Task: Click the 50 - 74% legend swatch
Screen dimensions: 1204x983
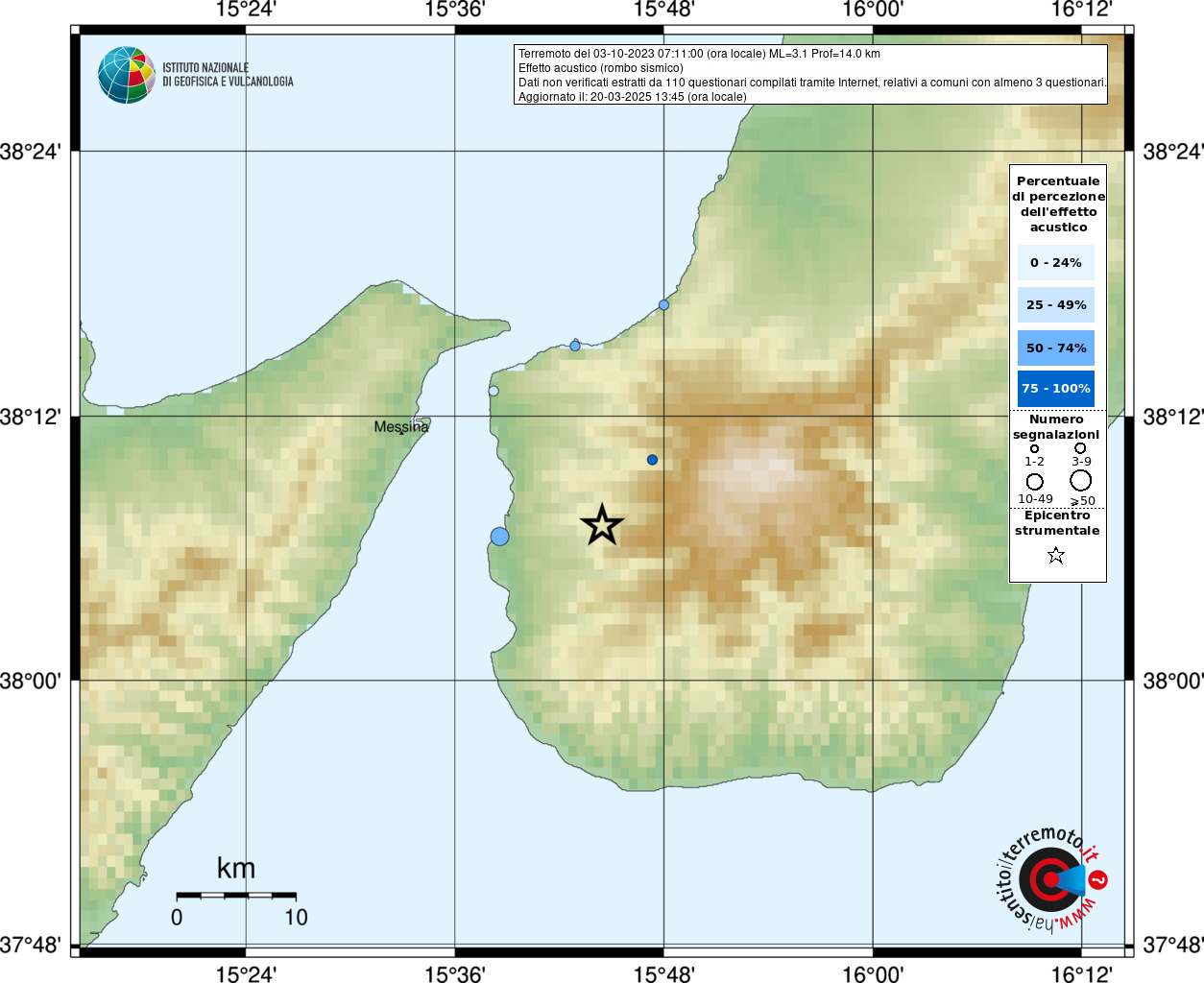Action: pos(1056,348)
